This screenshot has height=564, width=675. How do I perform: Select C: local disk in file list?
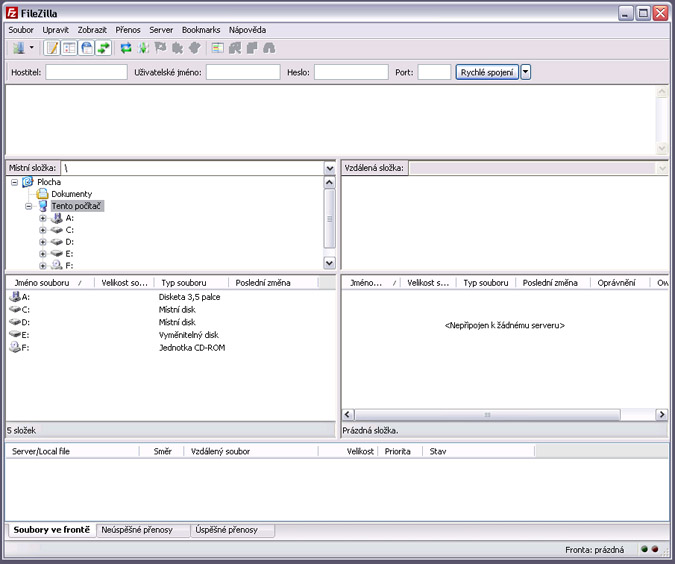25,310
